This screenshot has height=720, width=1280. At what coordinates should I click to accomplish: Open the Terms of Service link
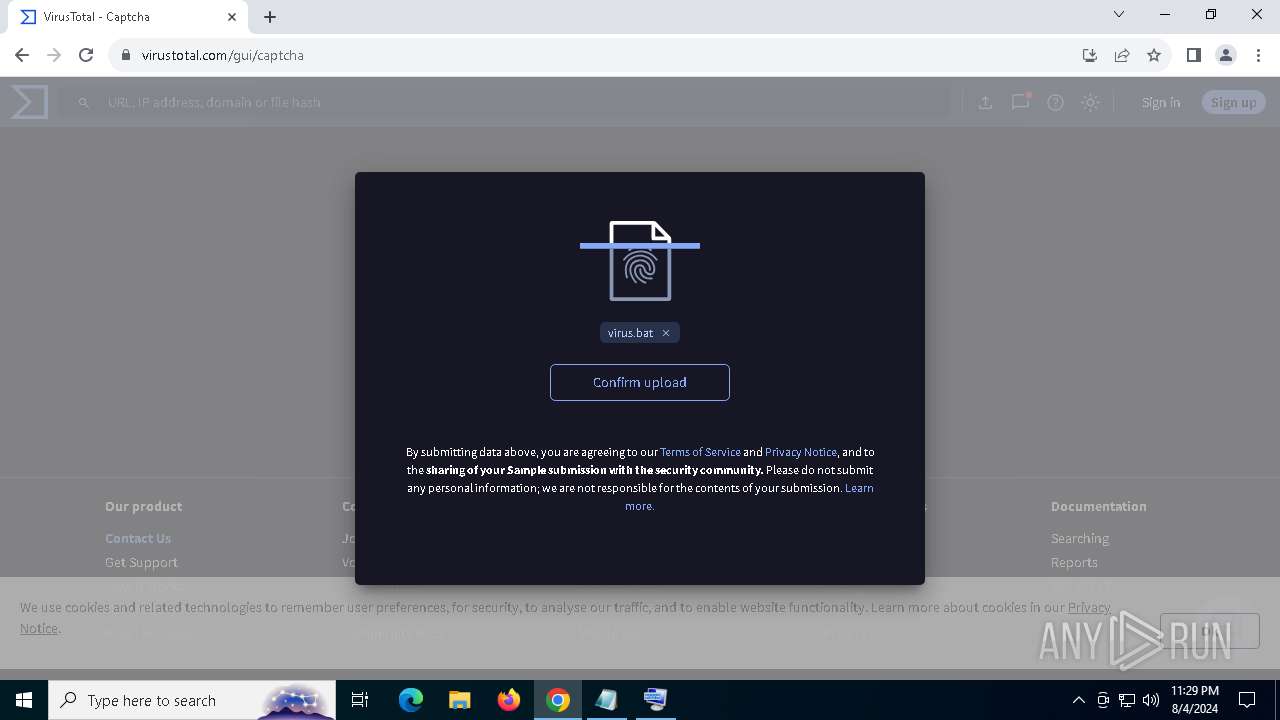[x=700, y=452]
